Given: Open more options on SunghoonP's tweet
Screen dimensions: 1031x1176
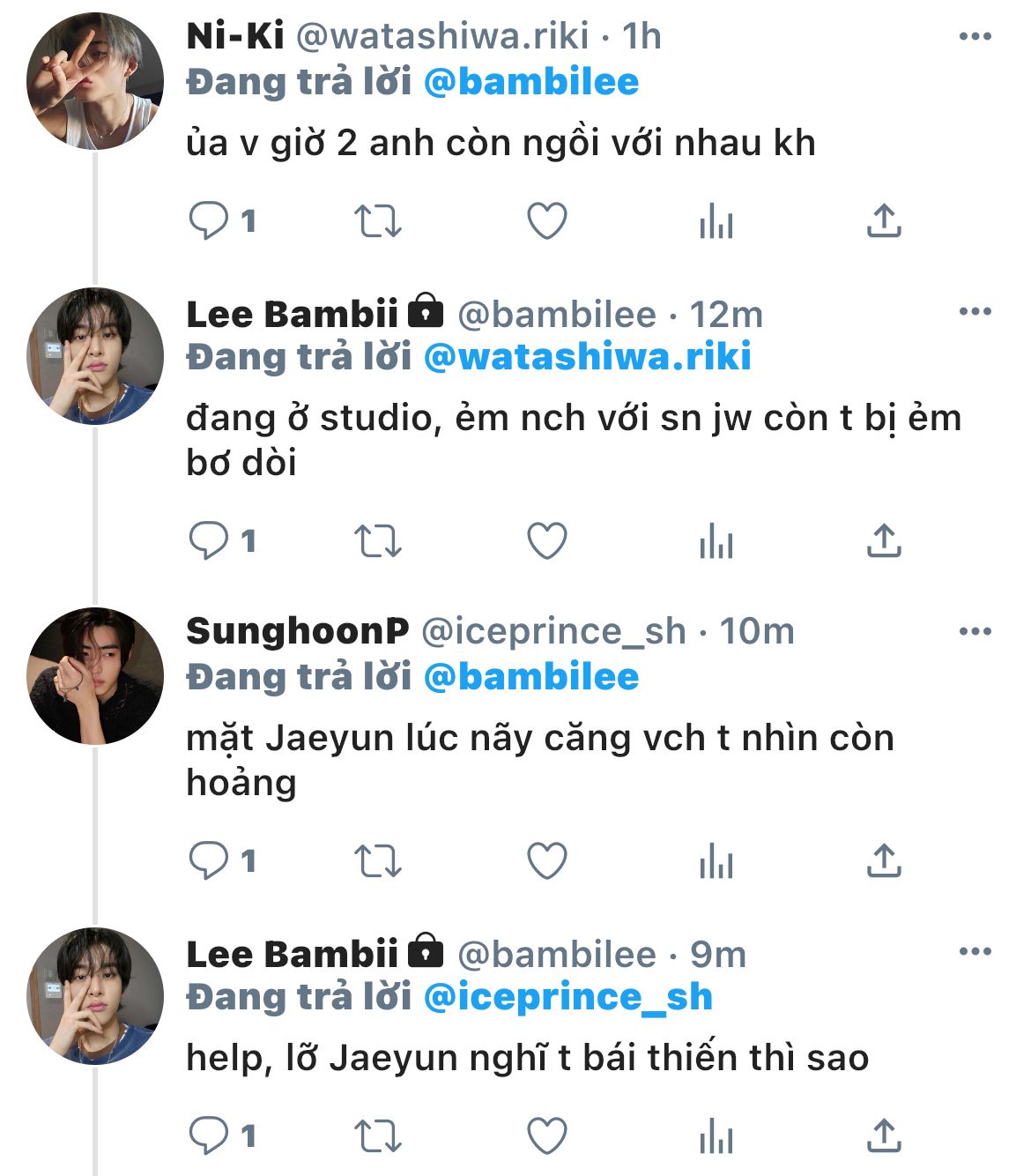Looking at the screenshot, I should point(975,631).
